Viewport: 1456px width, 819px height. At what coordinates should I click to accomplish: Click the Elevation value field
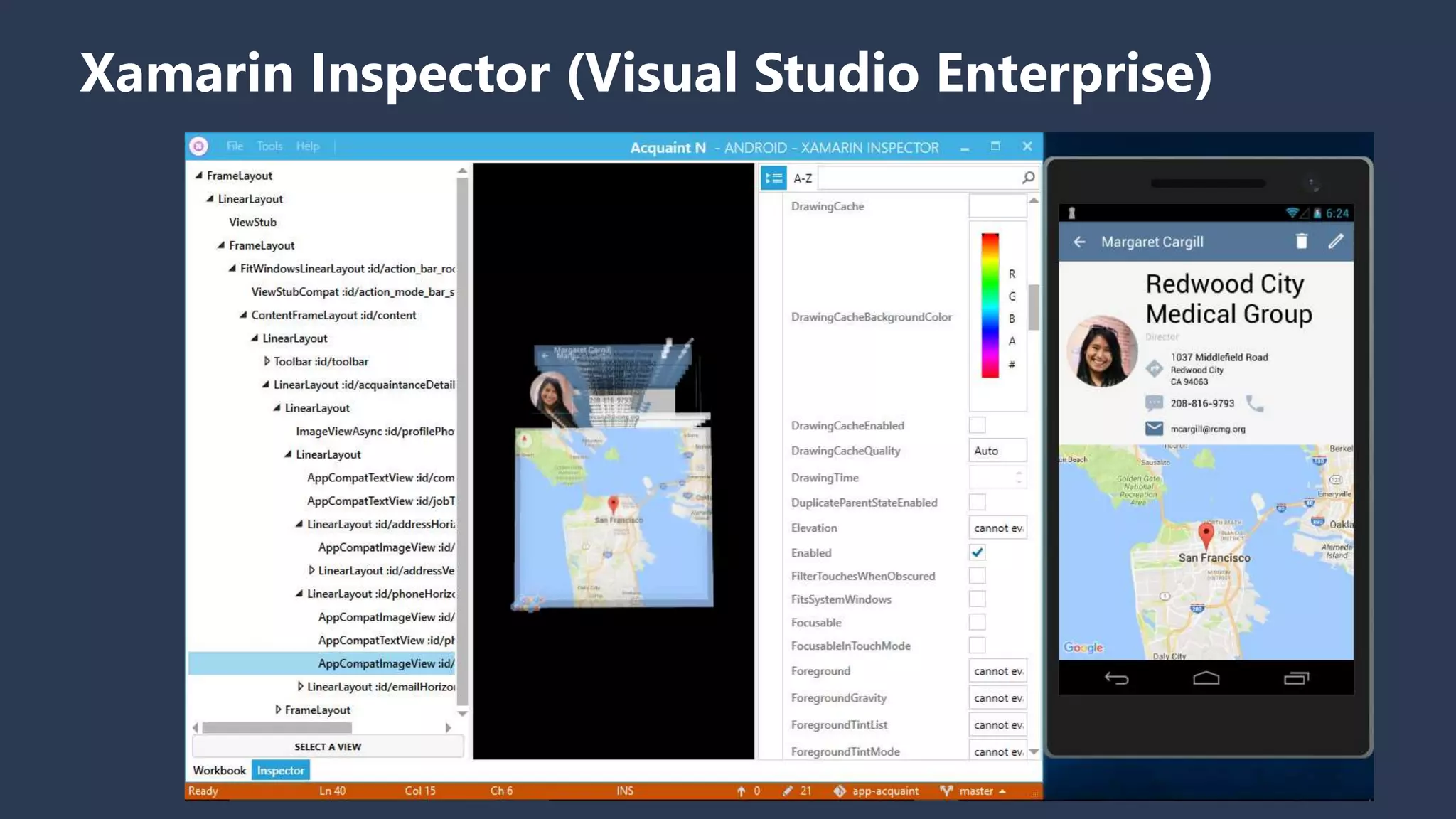tap(997, 528)
